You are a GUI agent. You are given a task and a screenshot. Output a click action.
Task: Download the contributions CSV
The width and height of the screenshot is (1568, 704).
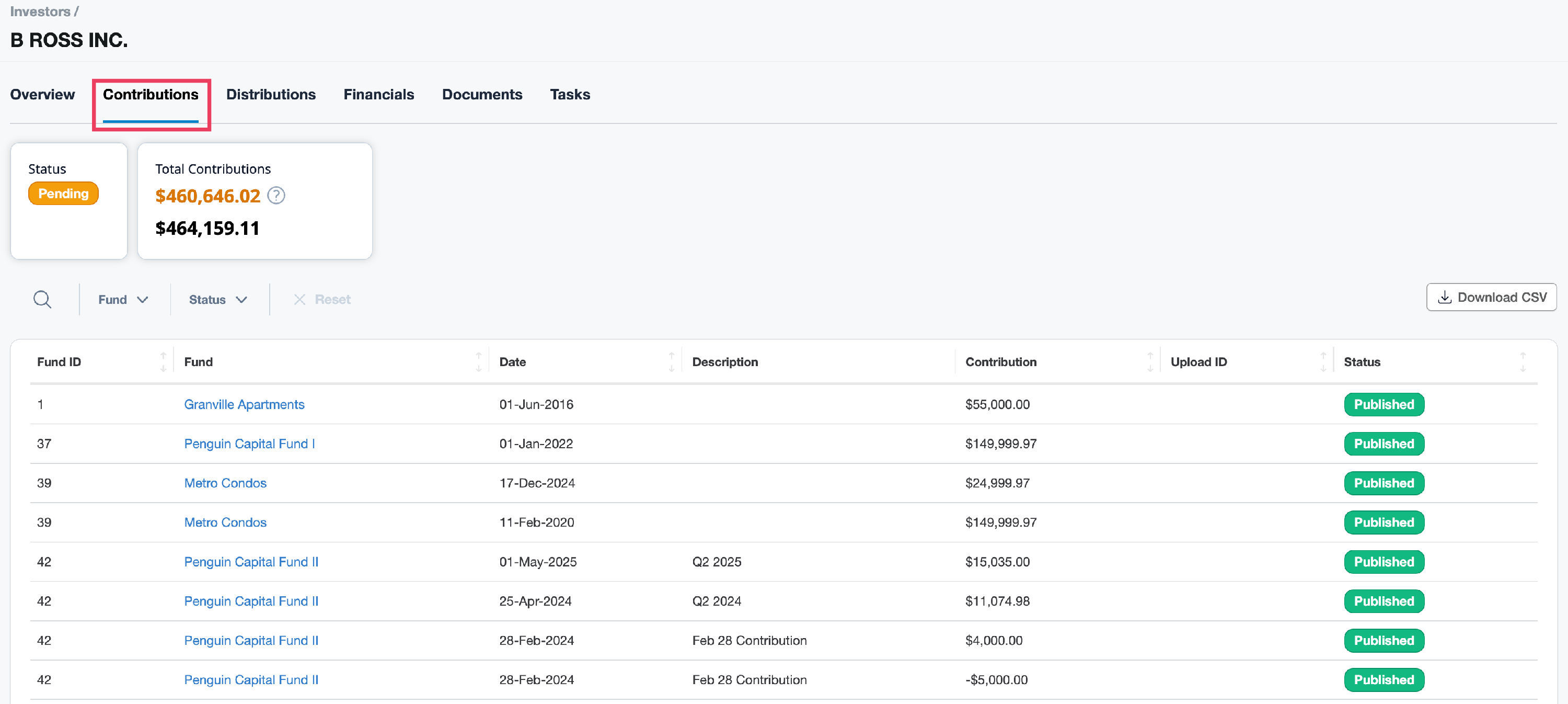[x=1491, y=297]
